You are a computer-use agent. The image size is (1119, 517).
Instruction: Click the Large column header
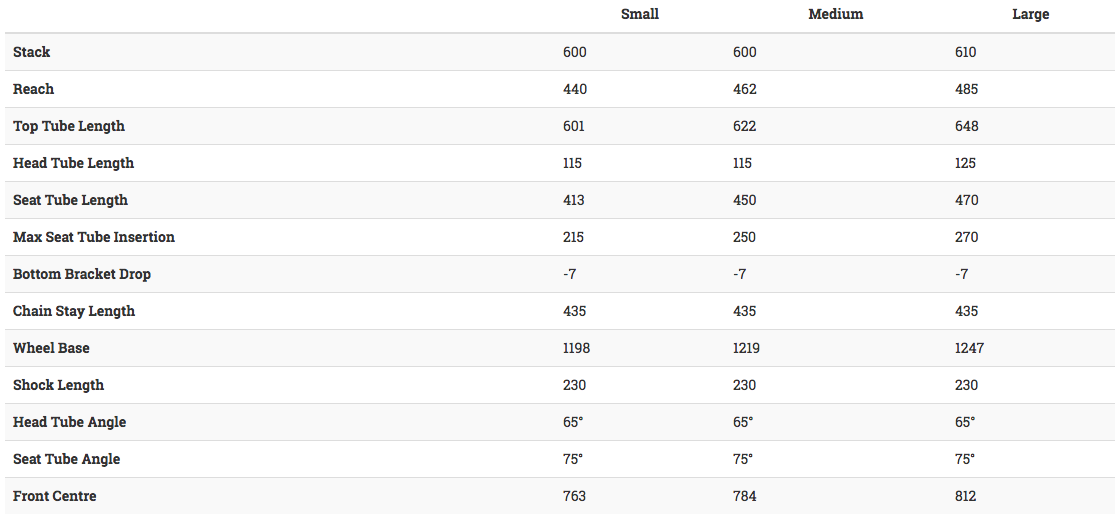pos(1030,14)
